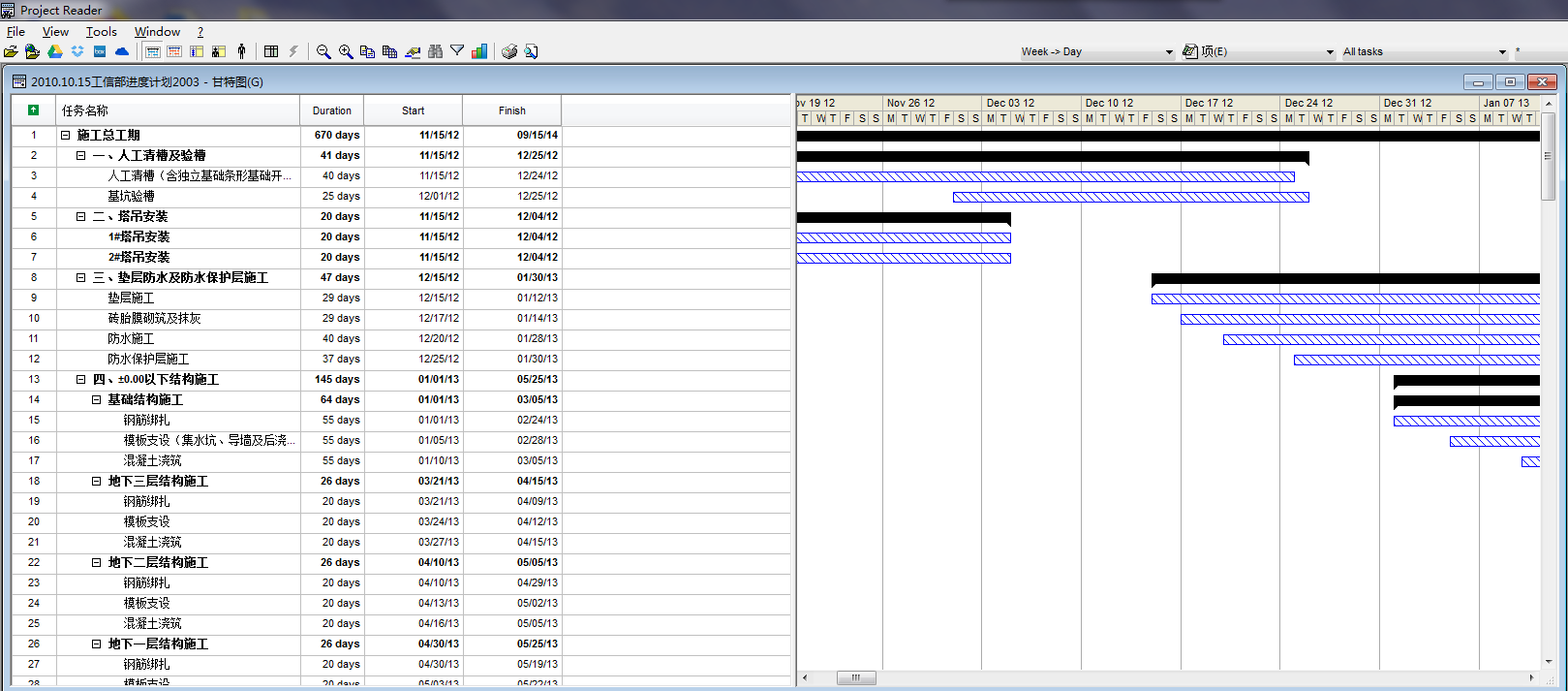
Task: Open file from Google Drive
Action: tap(55, 51)
